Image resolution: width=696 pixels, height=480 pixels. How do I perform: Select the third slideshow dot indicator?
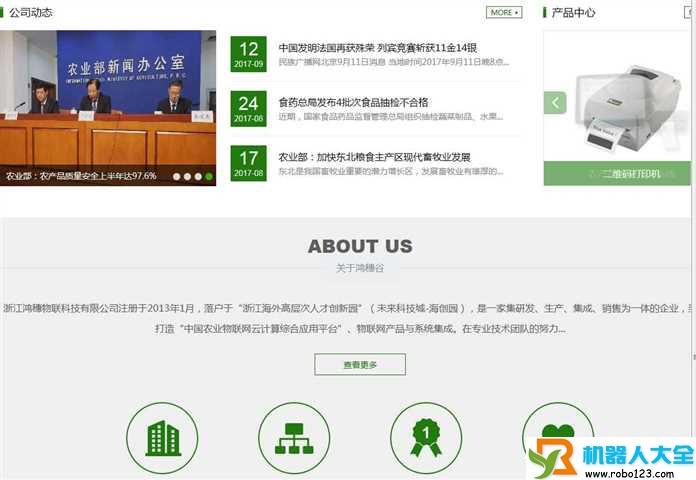tap(198, 176)
